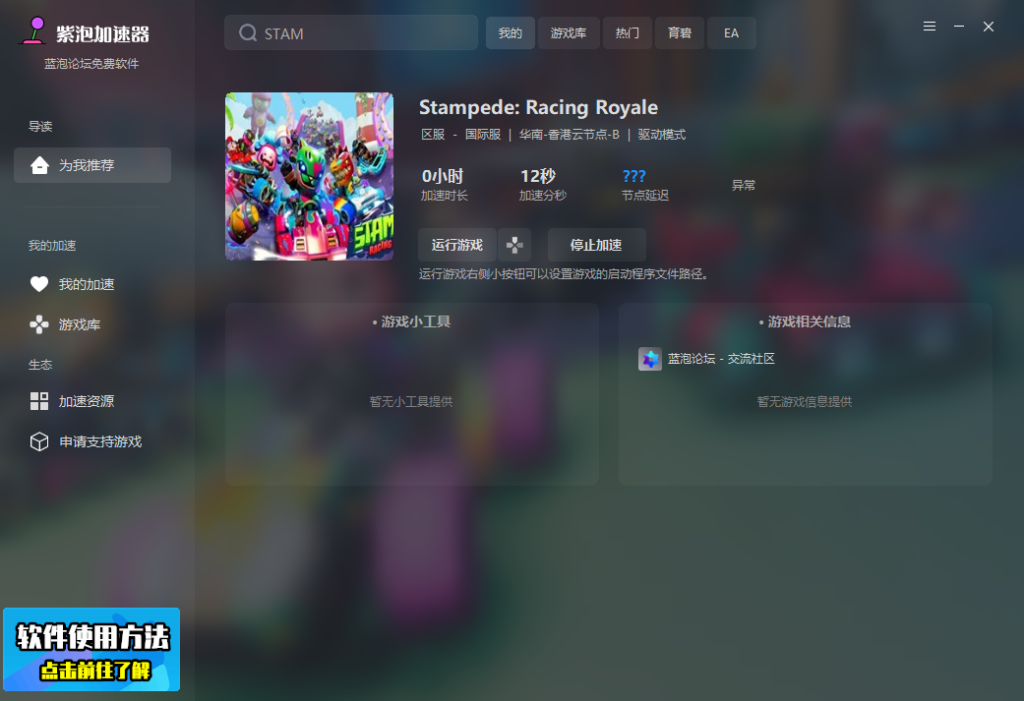Minimize the accelerator window
1024x701 pixels.
[x=959, y=26]
